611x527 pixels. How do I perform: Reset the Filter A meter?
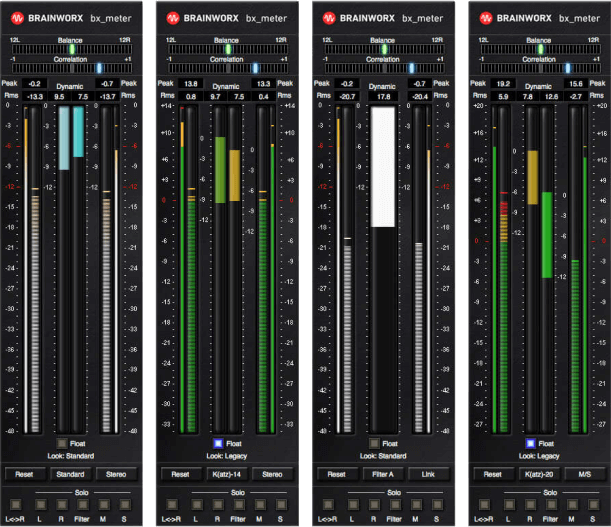pyautogui.click(x=336, y=474)
